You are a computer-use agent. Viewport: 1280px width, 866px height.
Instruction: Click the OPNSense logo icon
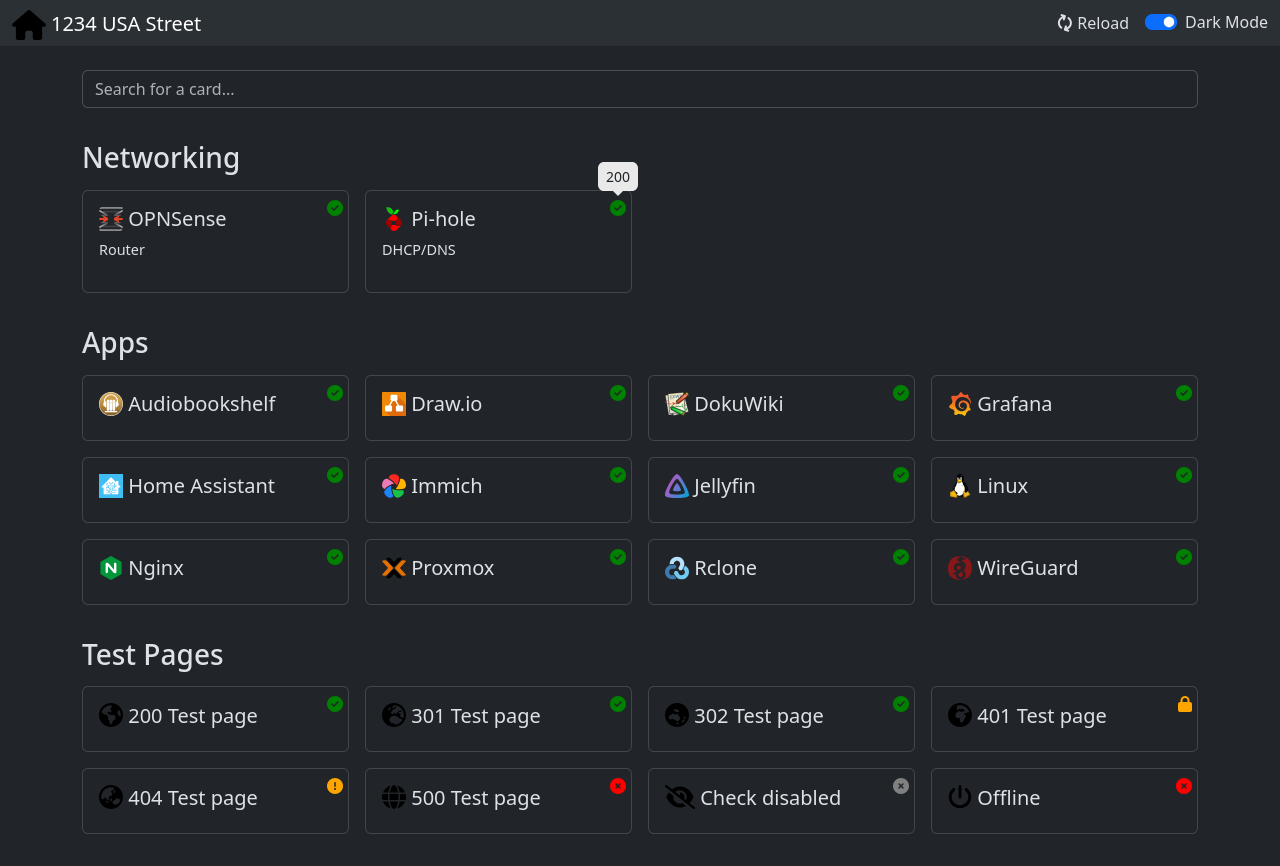[x=111, y=219]
